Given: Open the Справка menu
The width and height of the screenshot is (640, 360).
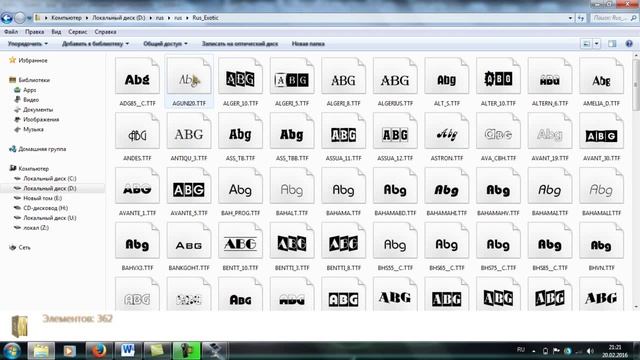Looking at the screenshot, I should coord(105,32).
